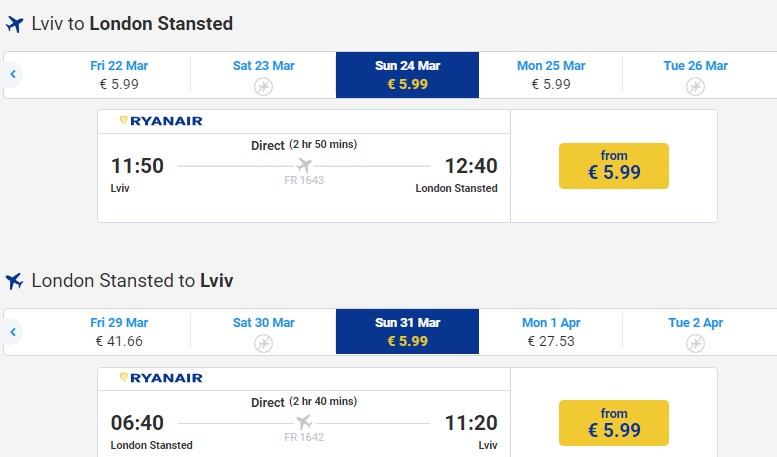Click the airplane icon beside London Stansted to Lviv

(x=14, y=281)
